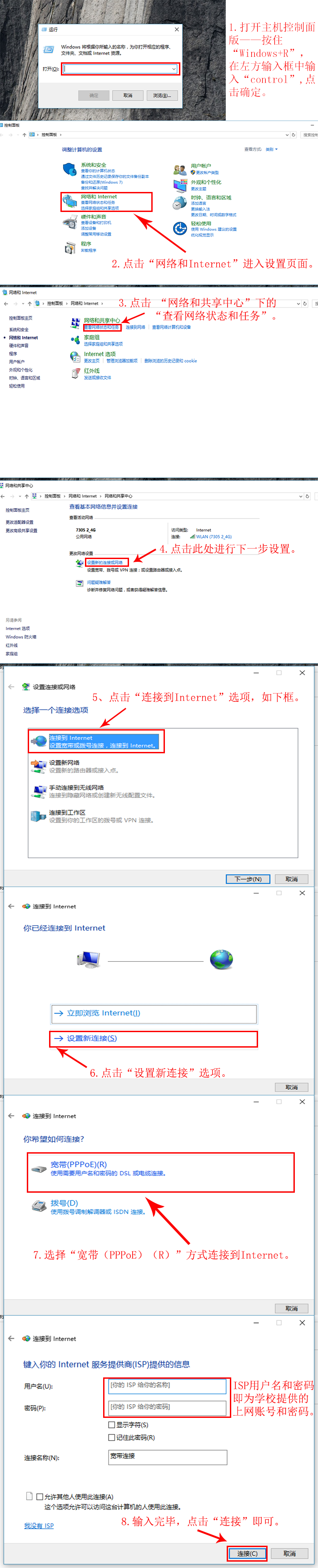Click the 用户名(U) input field
318x1568 pixels.
click(167, 1386)
